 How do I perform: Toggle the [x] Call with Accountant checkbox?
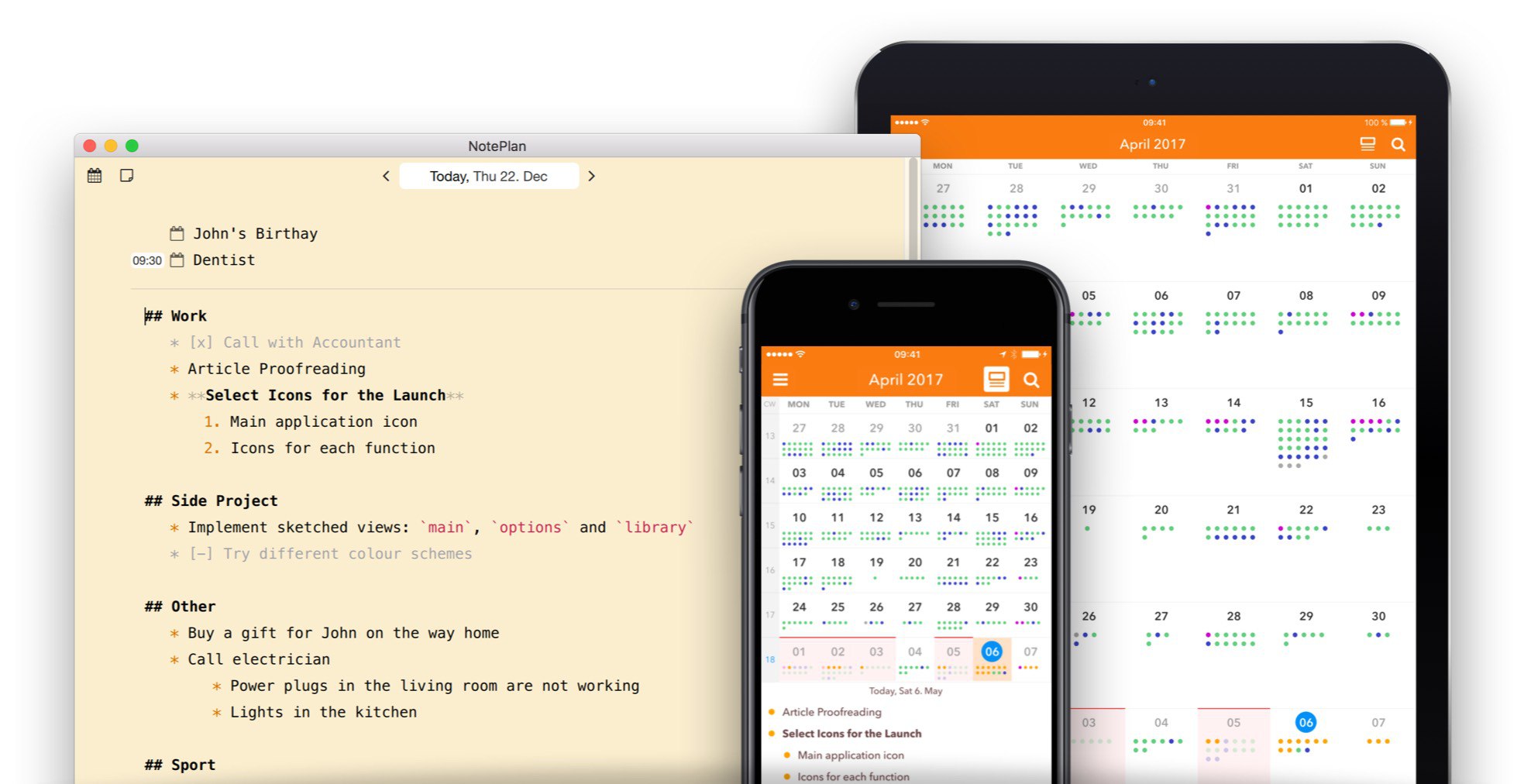[201, 342]
